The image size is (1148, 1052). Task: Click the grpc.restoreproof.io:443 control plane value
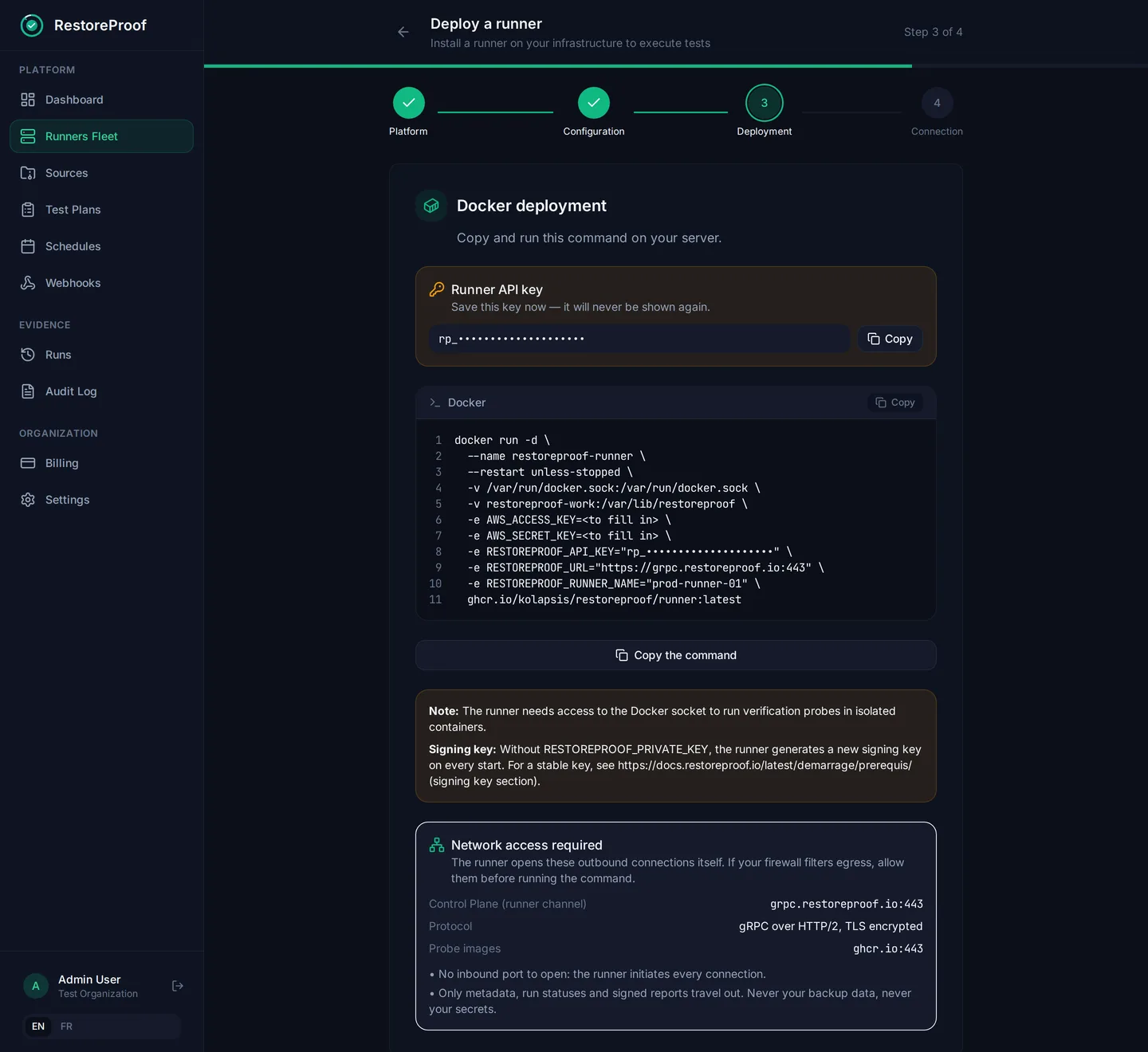click(847, 904)
